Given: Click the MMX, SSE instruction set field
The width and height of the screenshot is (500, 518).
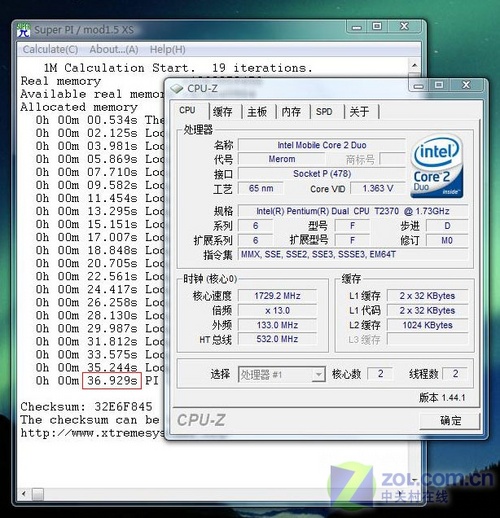Looking at the screenshot, I should (x=353, y=255).
